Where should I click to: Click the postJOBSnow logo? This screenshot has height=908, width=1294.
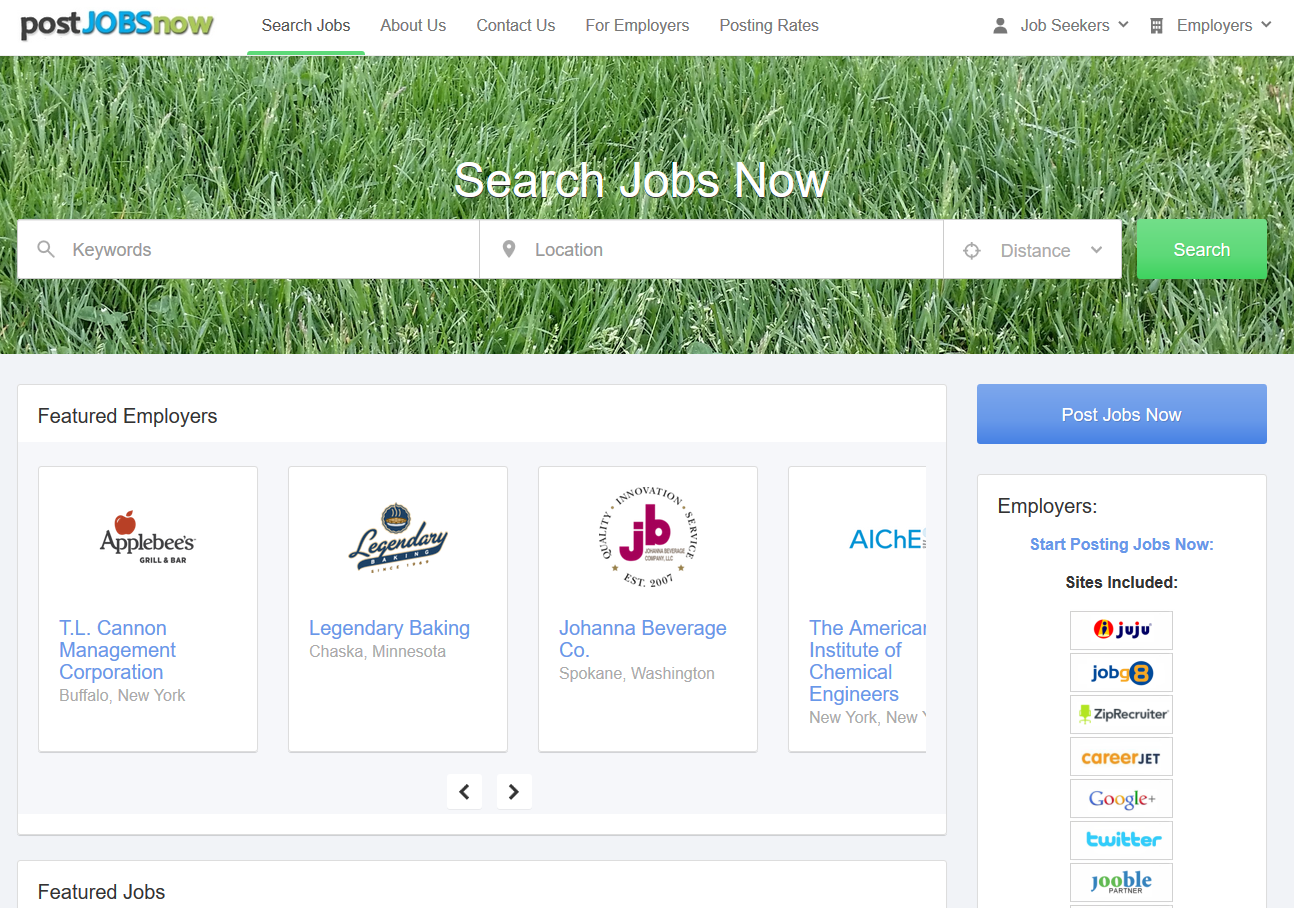coord(117,25)
